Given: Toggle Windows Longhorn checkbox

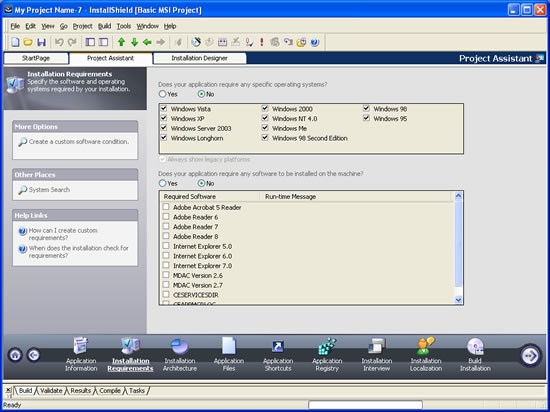Looking at the screenshot, I should (164, 138).
